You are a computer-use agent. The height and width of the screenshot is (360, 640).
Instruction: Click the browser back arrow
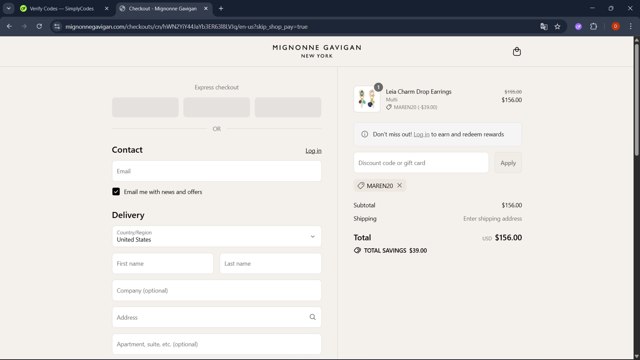pyautogui.click(x=9, y=27)
